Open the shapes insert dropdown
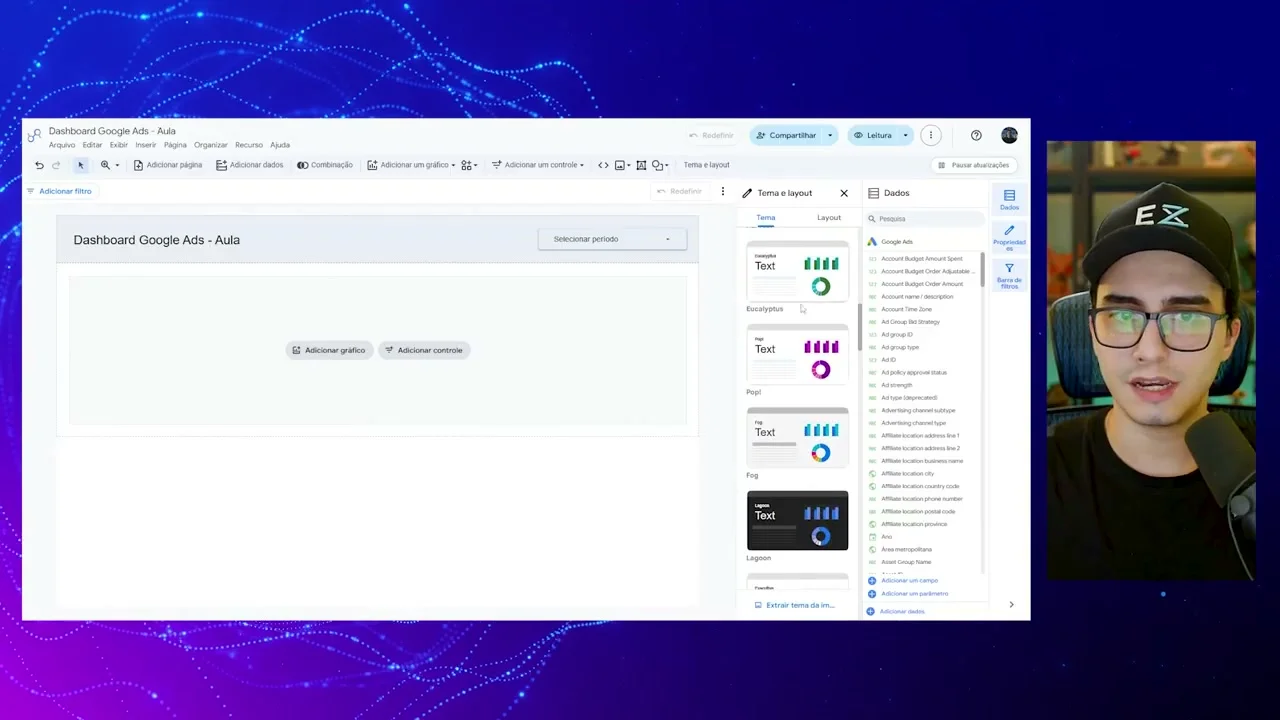Image resolution: width=1280 pixels, height=720 pixels. 660,165
